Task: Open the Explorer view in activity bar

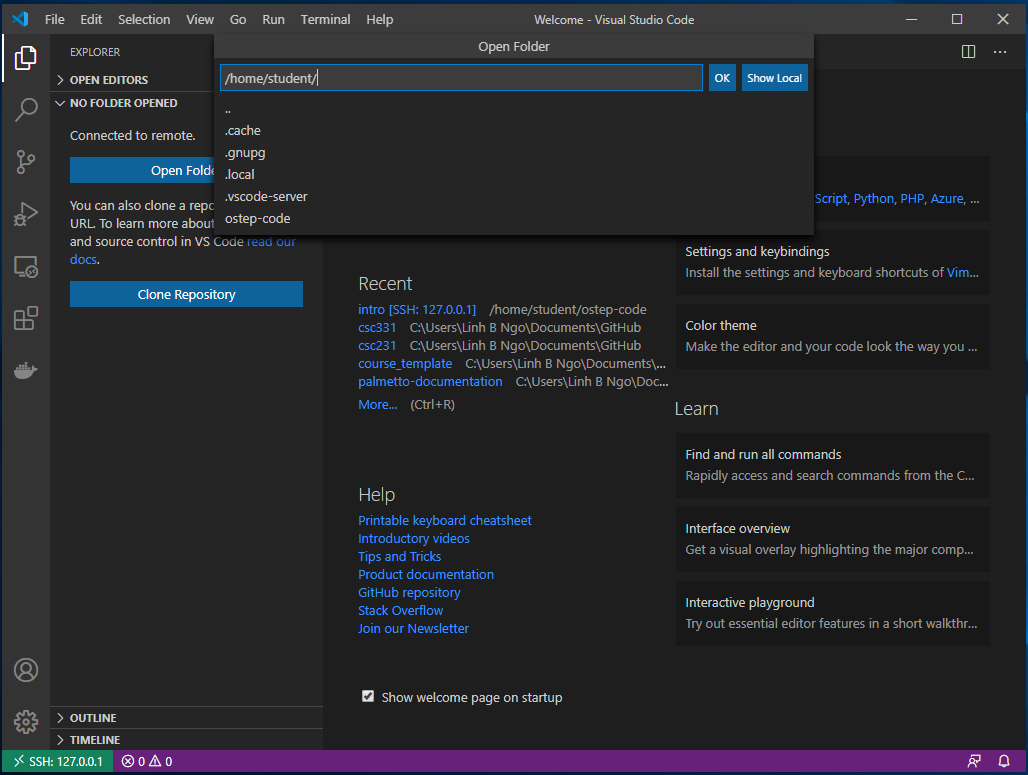Action: 26,58
